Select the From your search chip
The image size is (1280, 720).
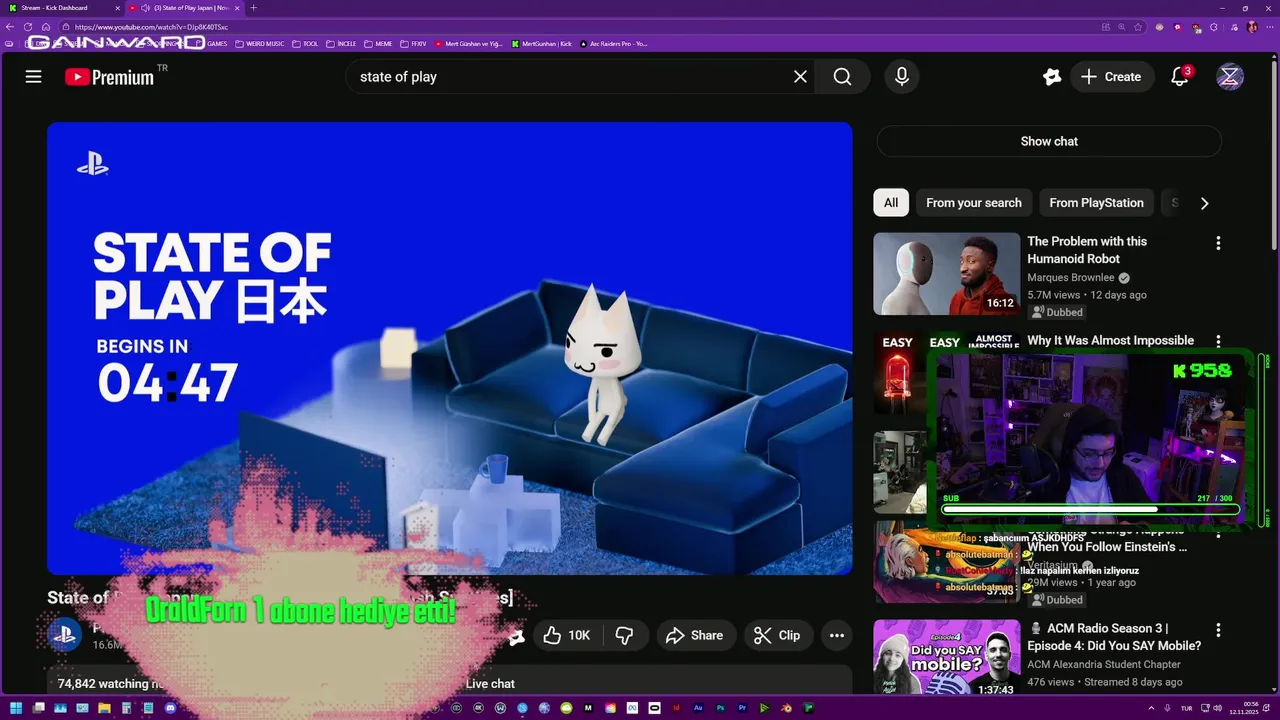point(974,202)
